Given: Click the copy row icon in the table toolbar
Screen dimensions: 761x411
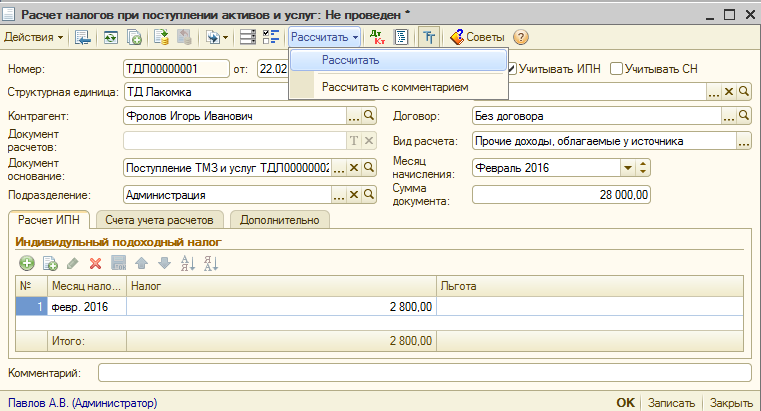Looking at the screenshot, I should 50,263.
